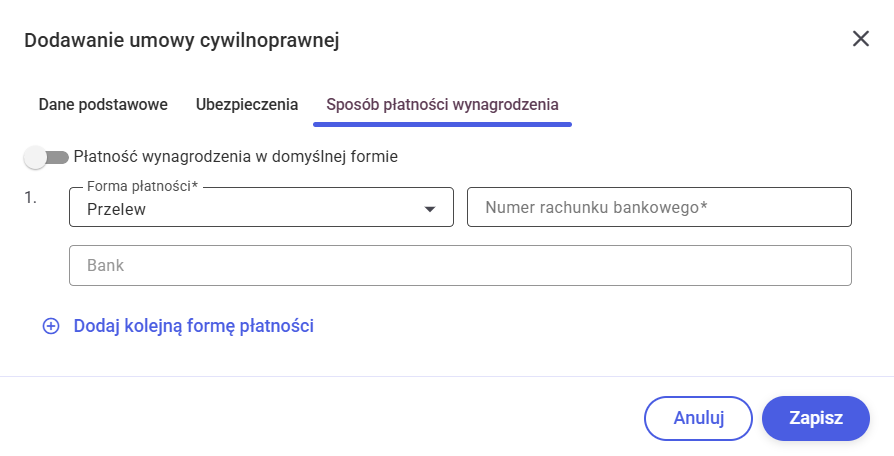Click the dialog title text

pos(181,40)
